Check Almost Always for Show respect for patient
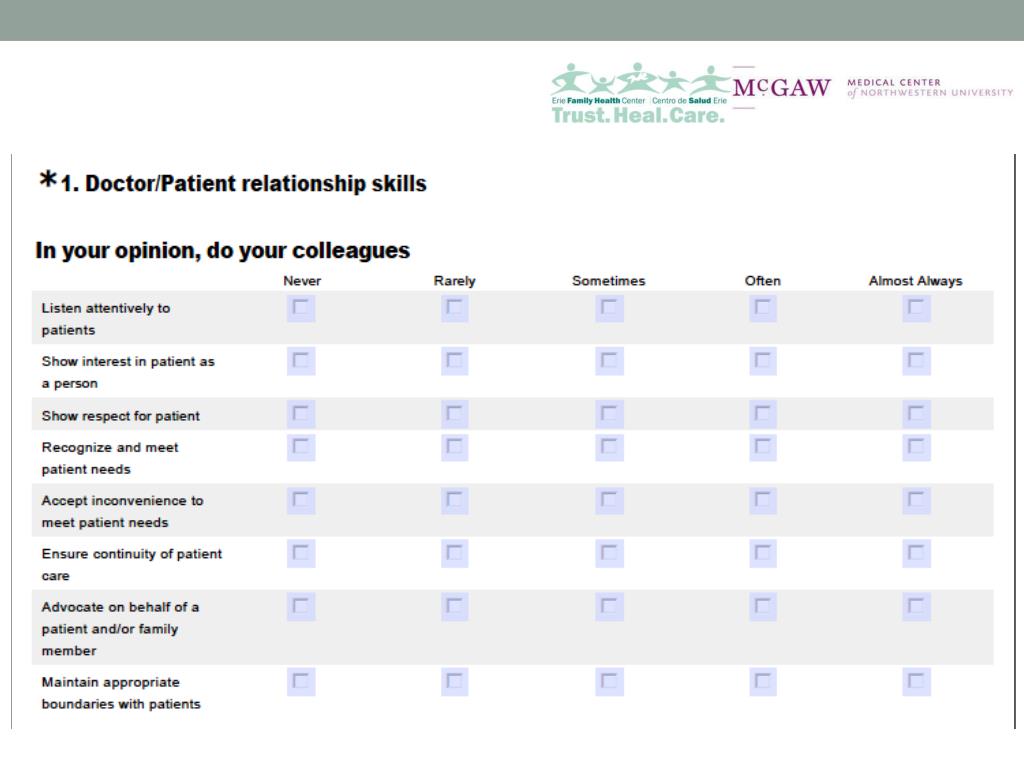 click(x=916, y=413)
